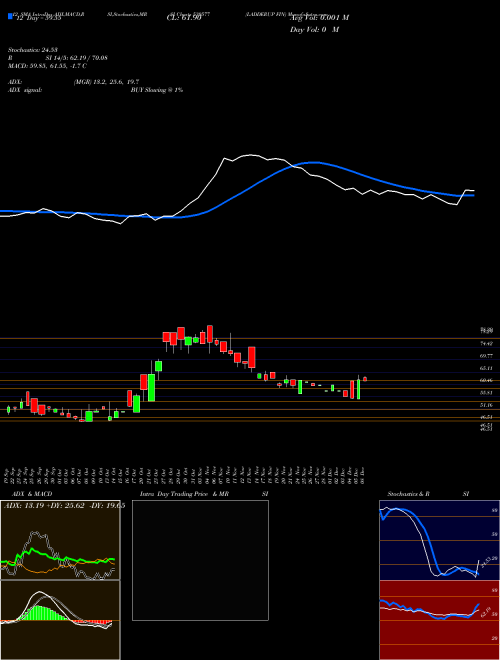500x660 pixels.
Task: Click the blue 12 Day SMA legend square
Action: click(10, 16)
